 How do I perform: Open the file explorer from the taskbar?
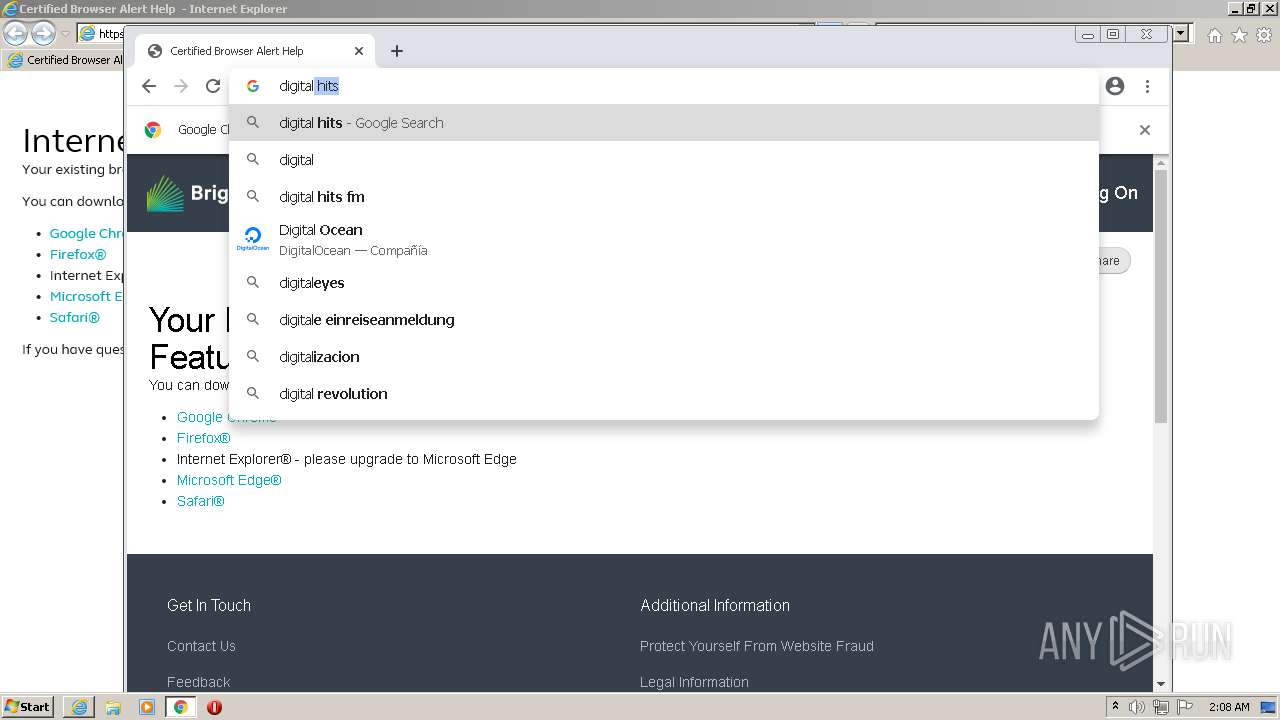113,707
